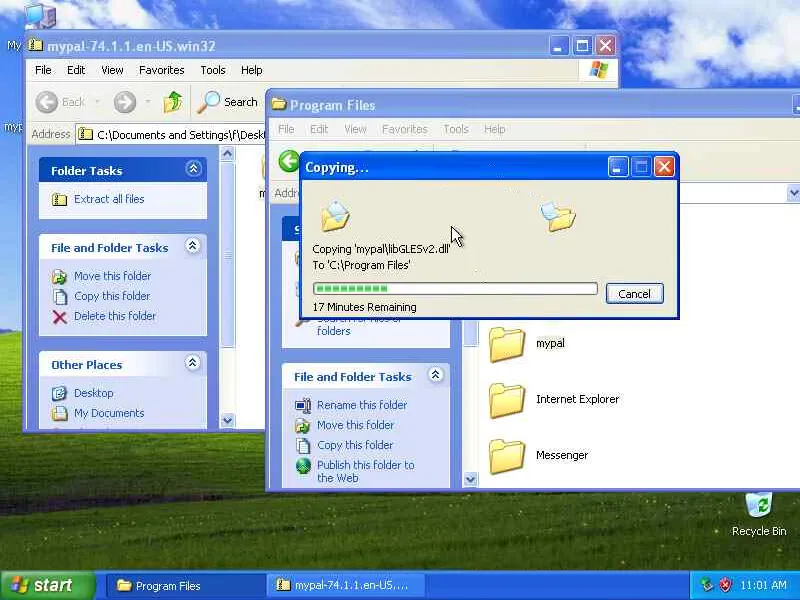Open My Documents from Other Places
800x600 pixels.
[98, 413]
